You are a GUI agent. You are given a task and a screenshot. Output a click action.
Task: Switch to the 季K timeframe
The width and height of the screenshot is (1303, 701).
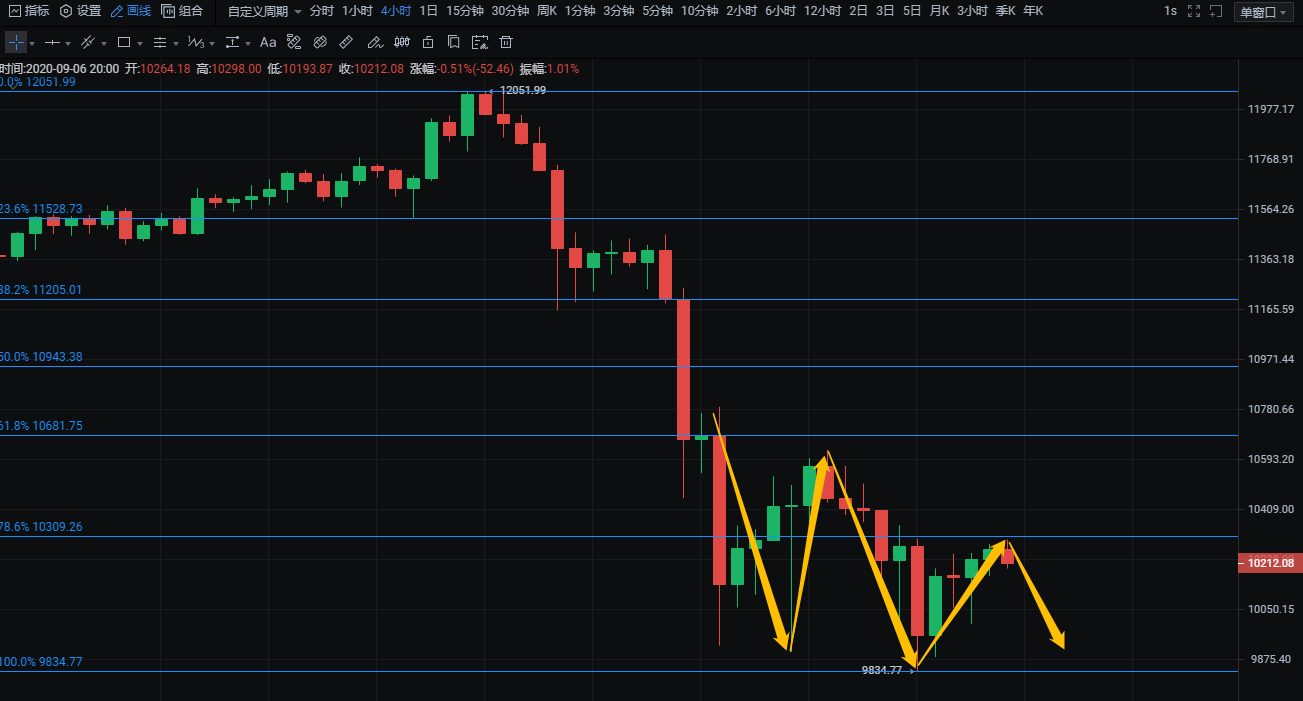tap(1006, 11)
